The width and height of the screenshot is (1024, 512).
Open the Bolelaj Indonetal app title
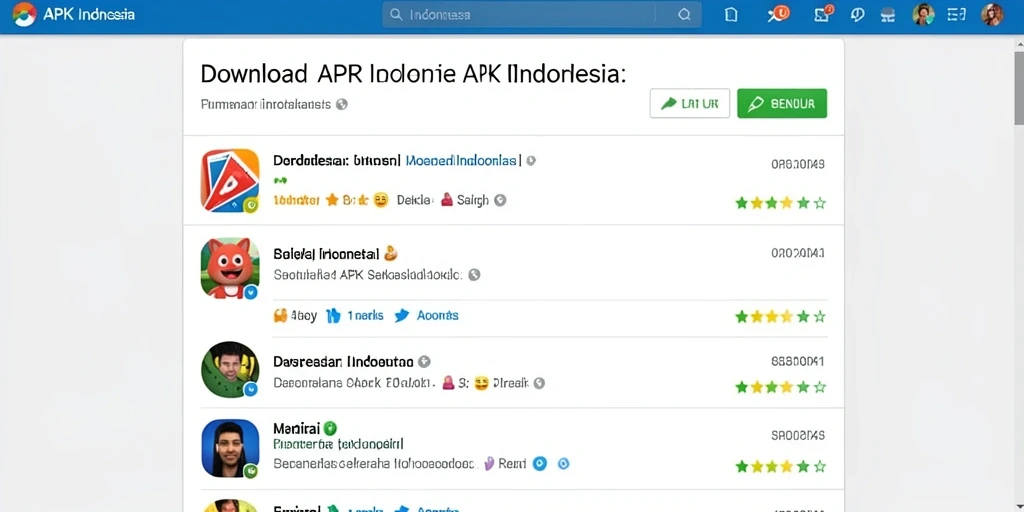coord(327,253)
